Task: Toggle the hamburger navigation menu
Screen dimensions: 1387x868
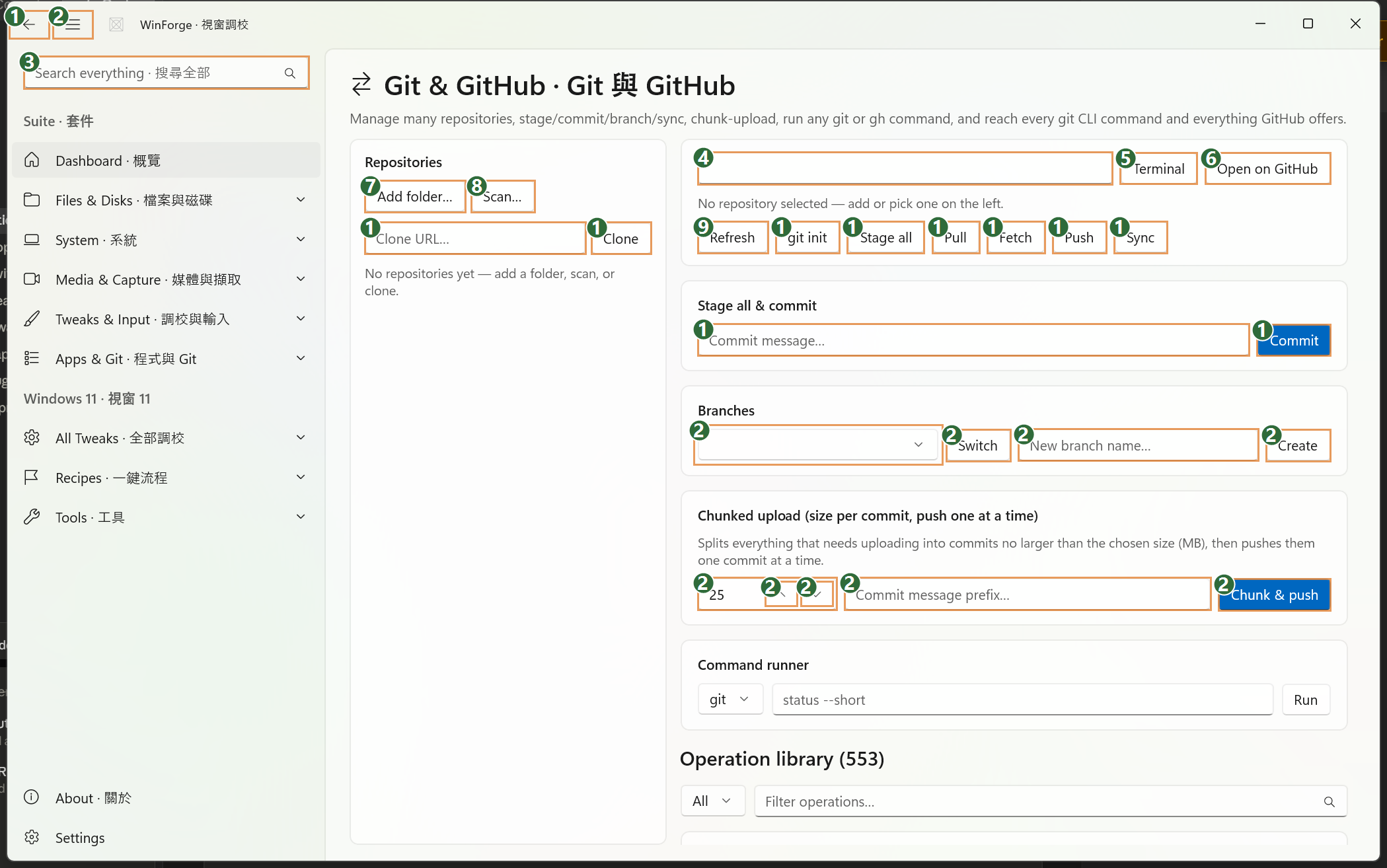Action: [x=73, y=24]
